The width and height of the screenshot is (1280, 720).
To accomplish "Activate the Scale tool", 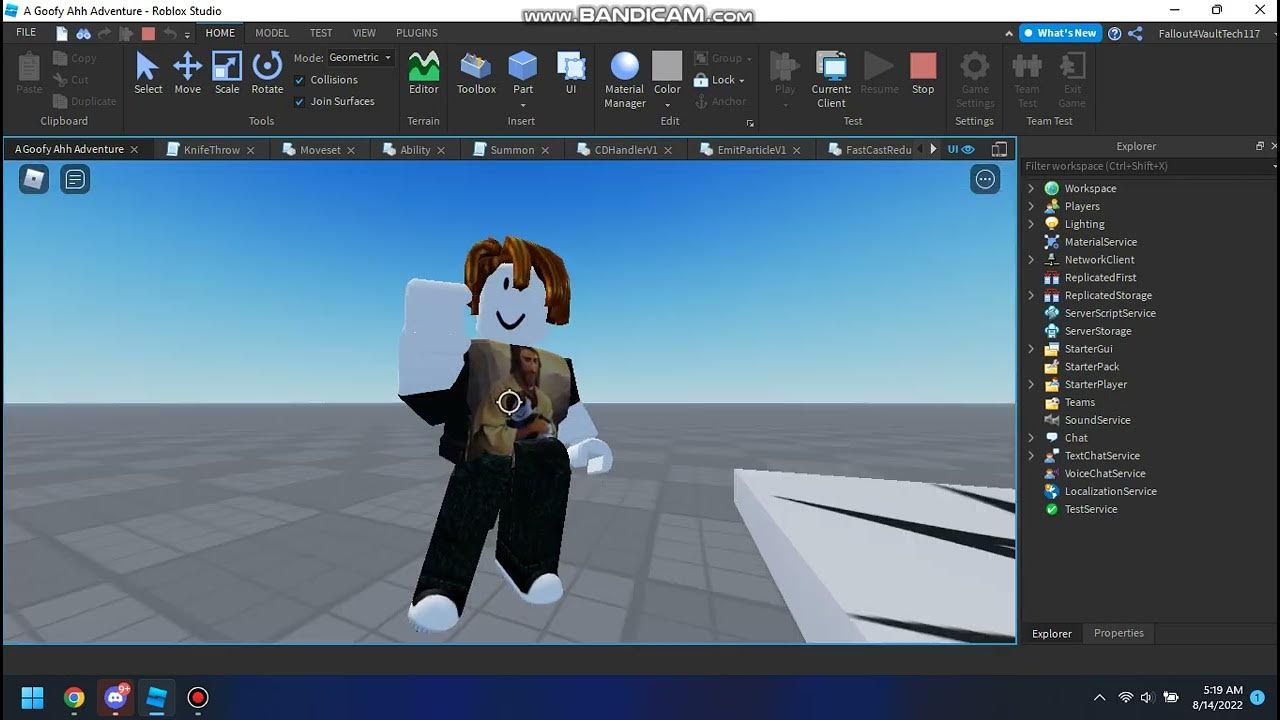I will 227,74.
